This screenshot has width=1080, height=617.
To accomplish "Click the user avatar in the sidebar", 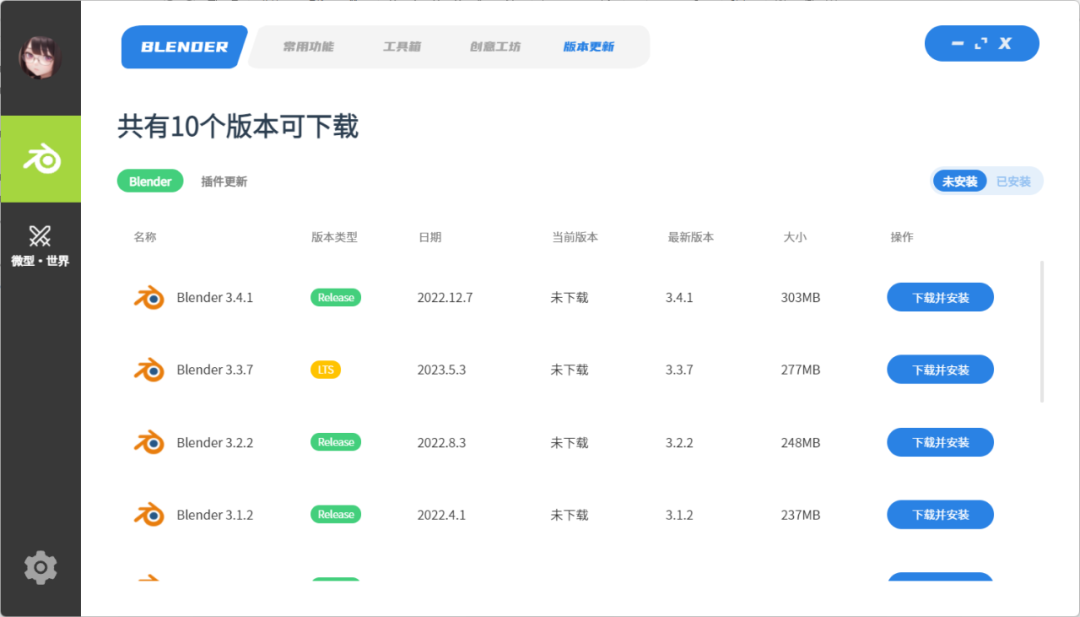I will (40, 56).
